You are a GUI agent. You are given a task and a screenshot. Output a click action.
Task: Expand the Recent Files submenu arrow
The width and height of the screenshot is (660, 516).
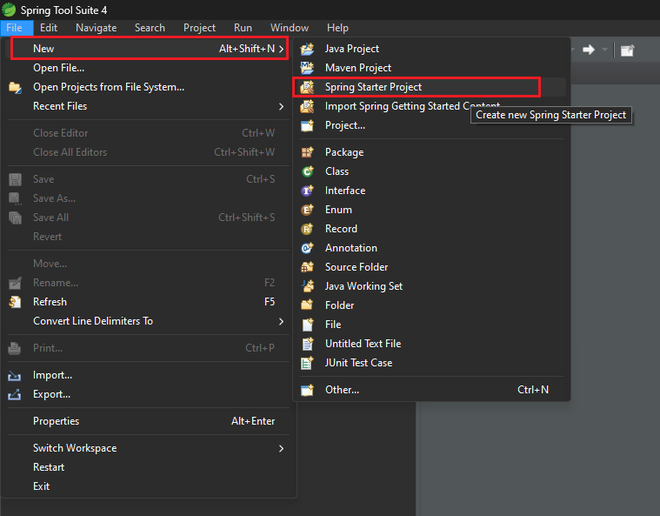281,106
